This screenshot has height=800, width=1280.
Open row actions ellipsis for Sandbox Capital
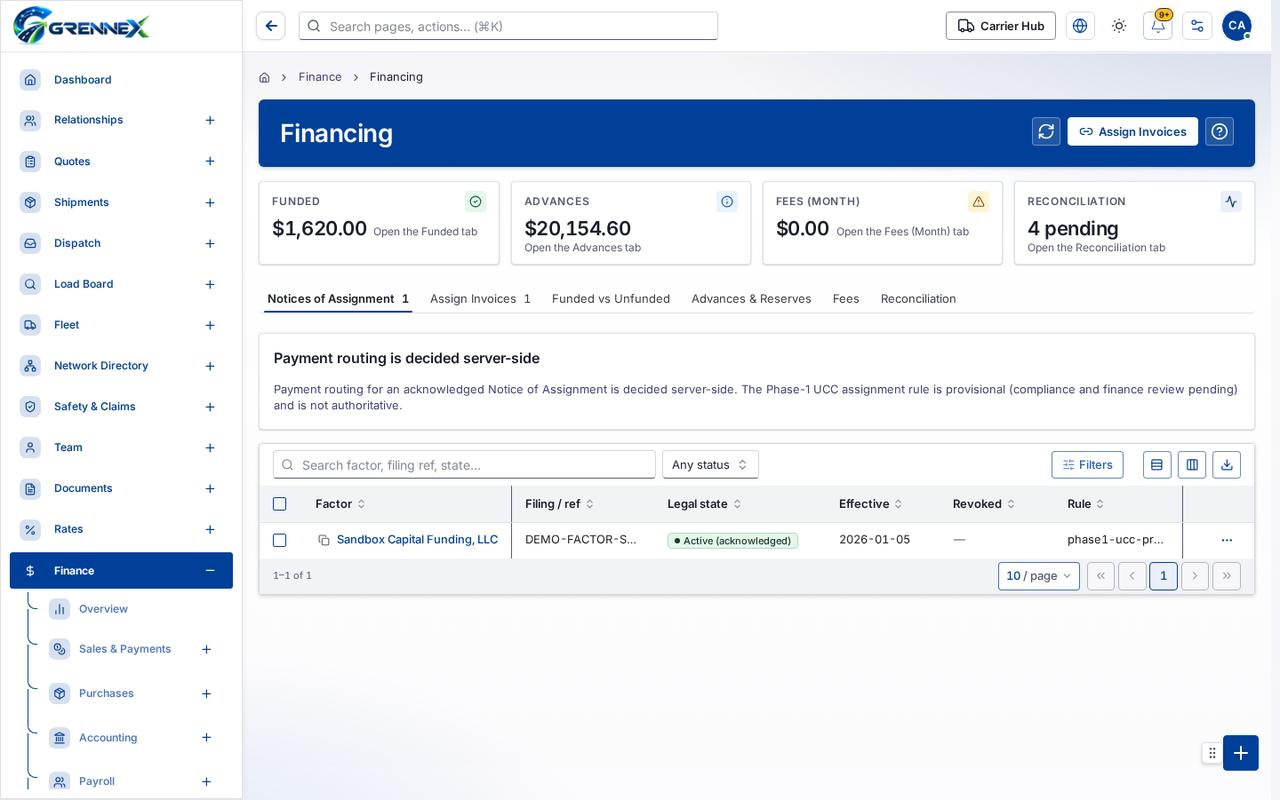[x=1227, y=540]
